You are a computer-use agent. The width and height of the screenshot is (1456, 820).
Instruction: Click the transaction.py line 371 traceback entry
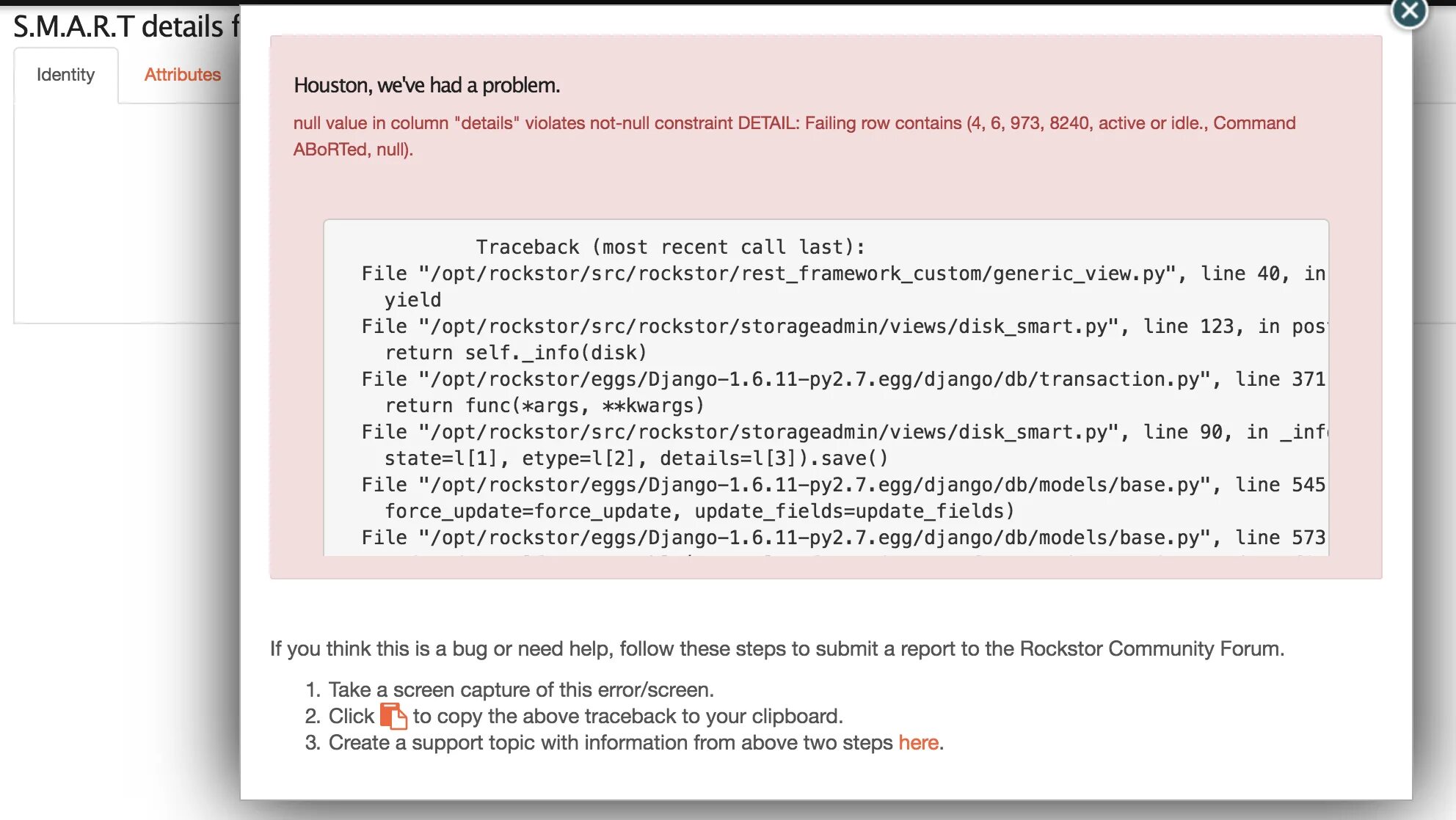click(x=843, y=379)
